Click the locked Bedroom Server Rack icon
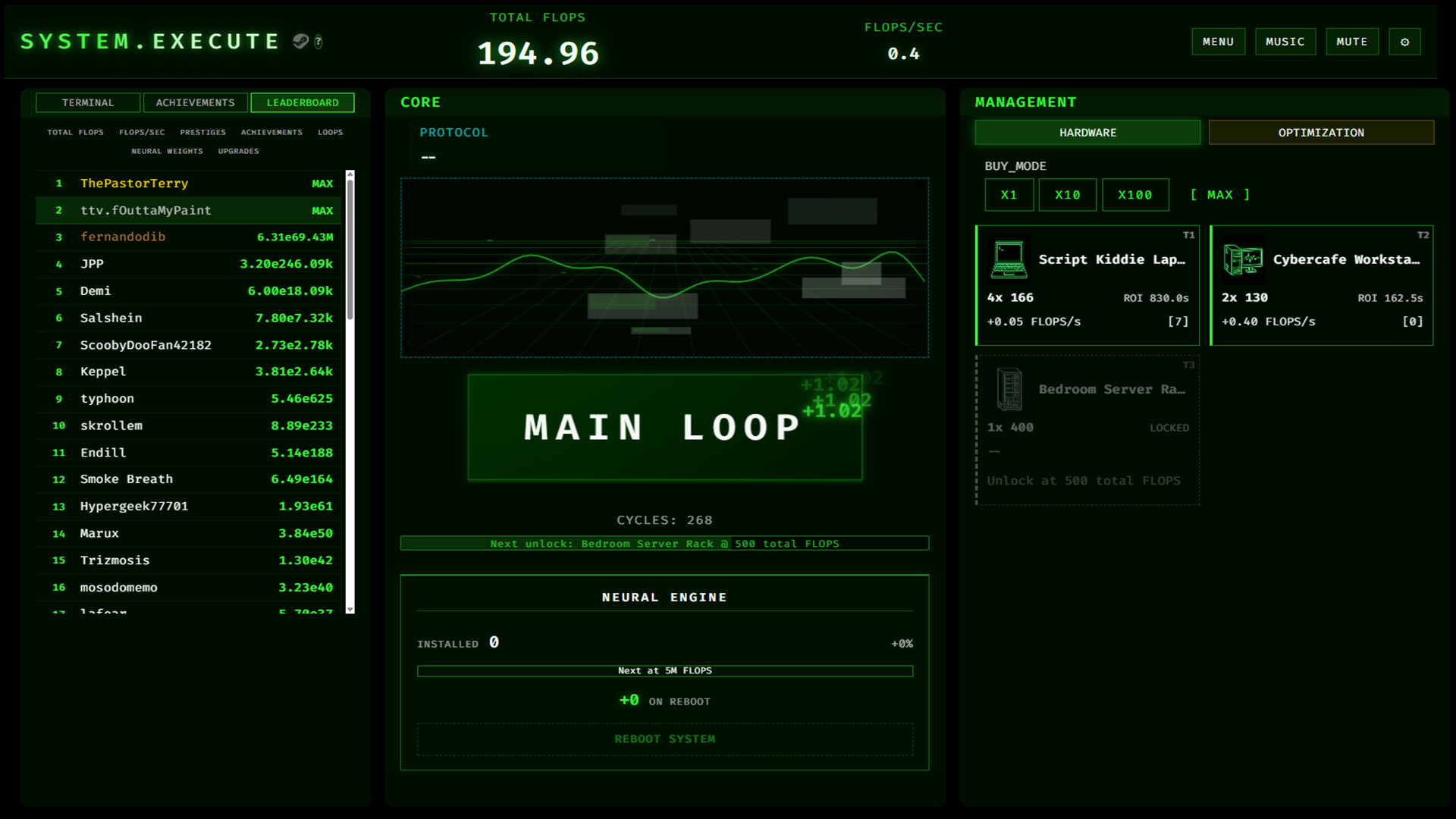The height and width of the screenshot is (819, 1456). click(1009, 388)
